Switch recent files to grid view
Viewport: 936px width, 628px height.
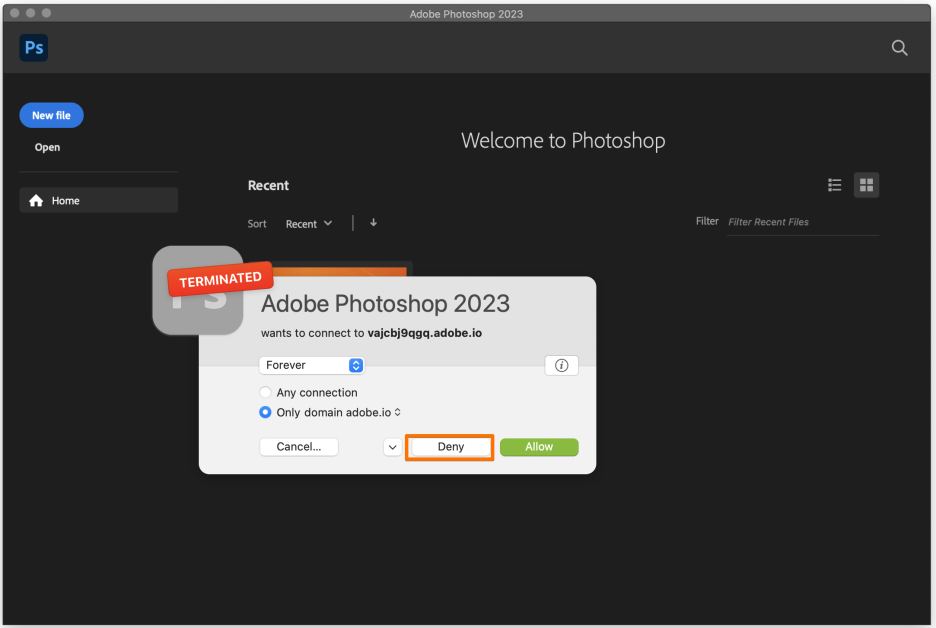pos(866,185)
